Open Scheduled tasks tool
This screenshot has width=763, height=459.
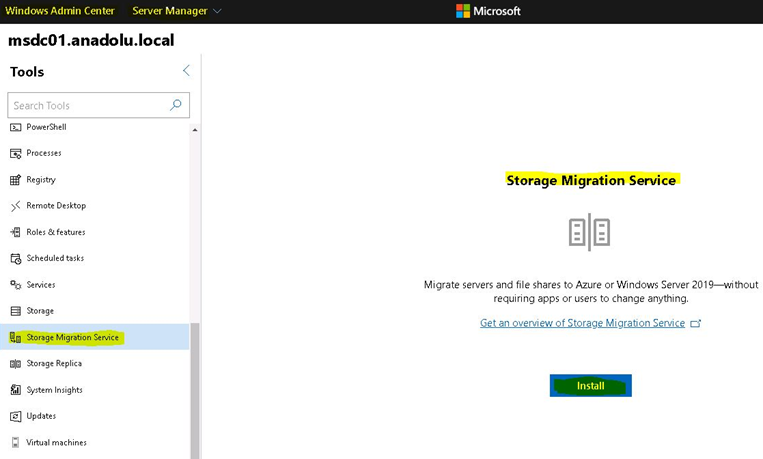(x=55, y=258)
